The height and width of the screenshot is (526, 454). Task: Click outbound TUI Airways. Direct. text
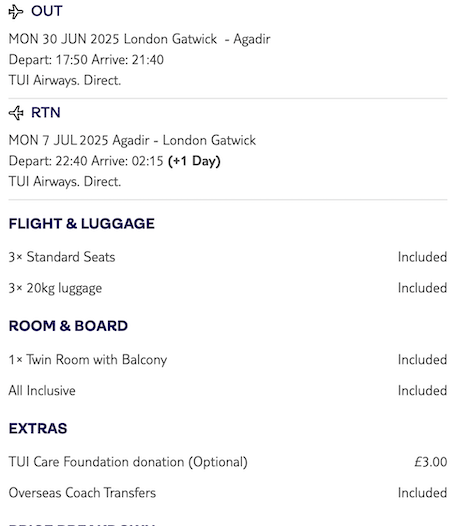click(65, 81)
